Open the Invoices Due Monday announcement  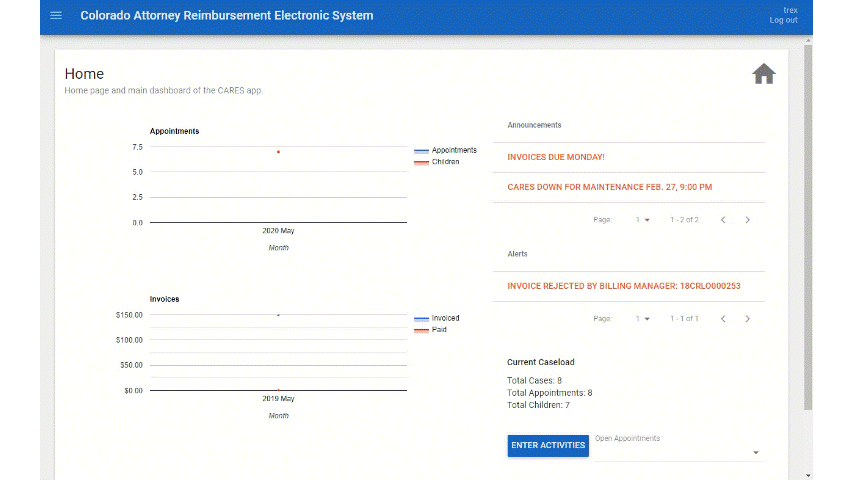pos(555,157)
